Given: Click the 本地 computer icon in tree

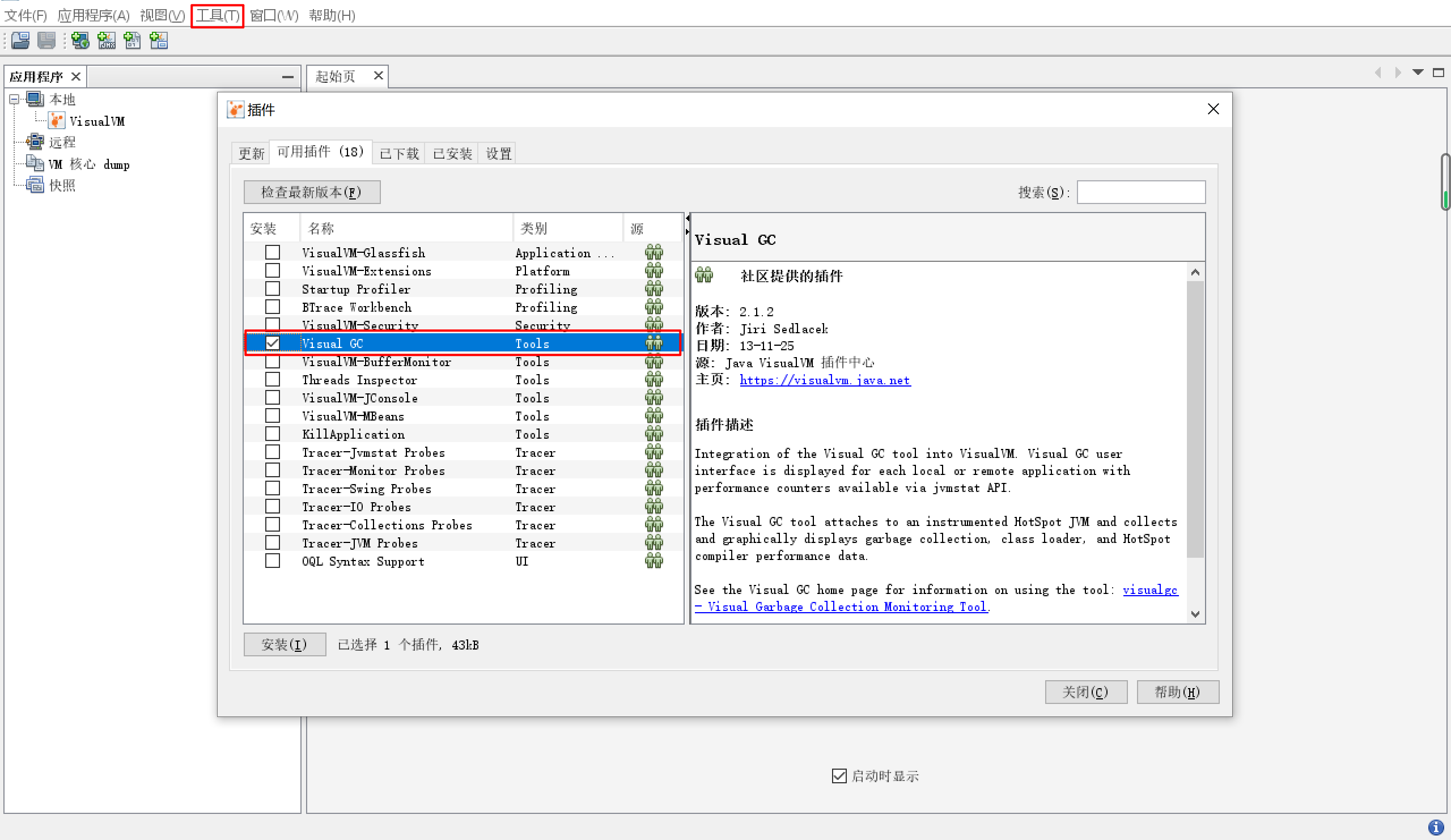Looking at the screenshot, I should point(35,99).
